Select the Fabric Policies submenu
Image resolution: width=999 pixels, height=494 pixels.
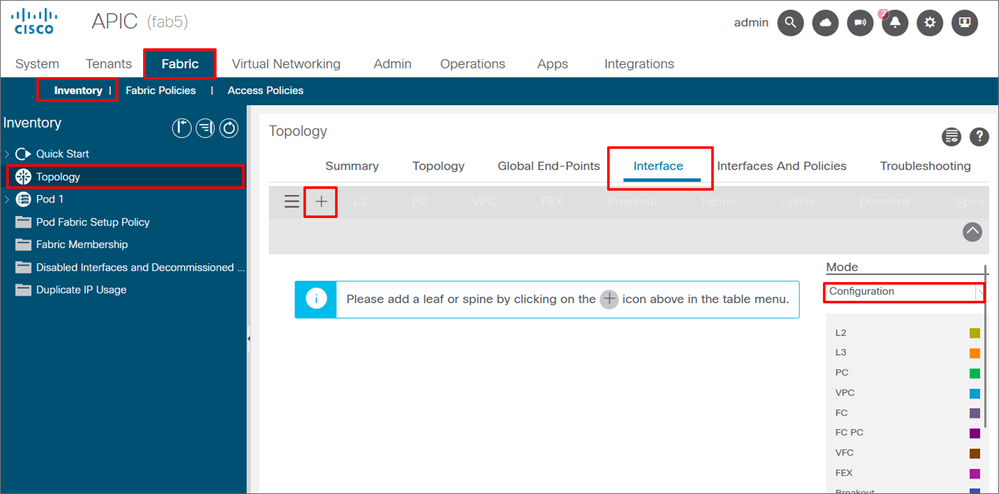tap(161, 91)
